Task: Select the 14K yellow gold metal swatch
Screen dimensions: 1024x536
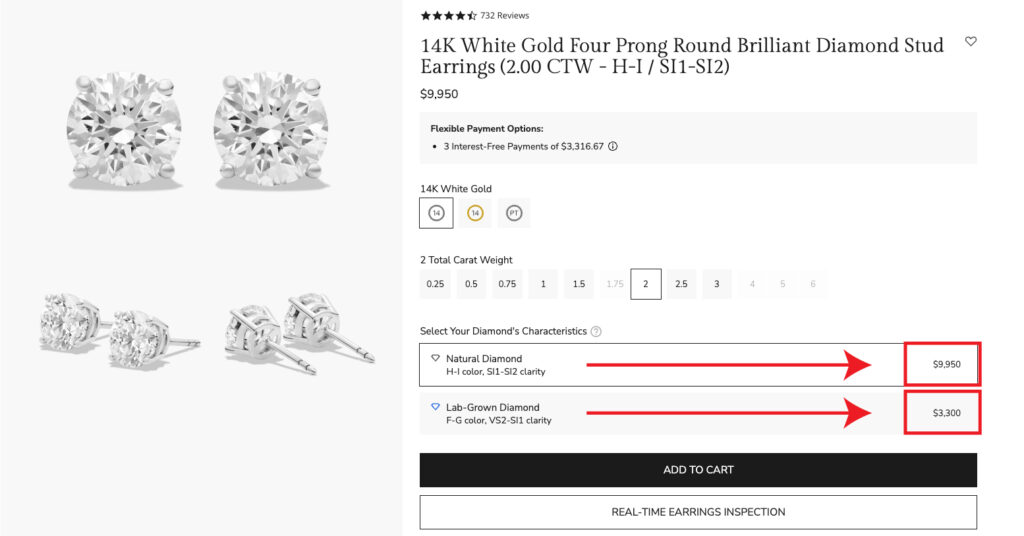Action: (475, 213)
